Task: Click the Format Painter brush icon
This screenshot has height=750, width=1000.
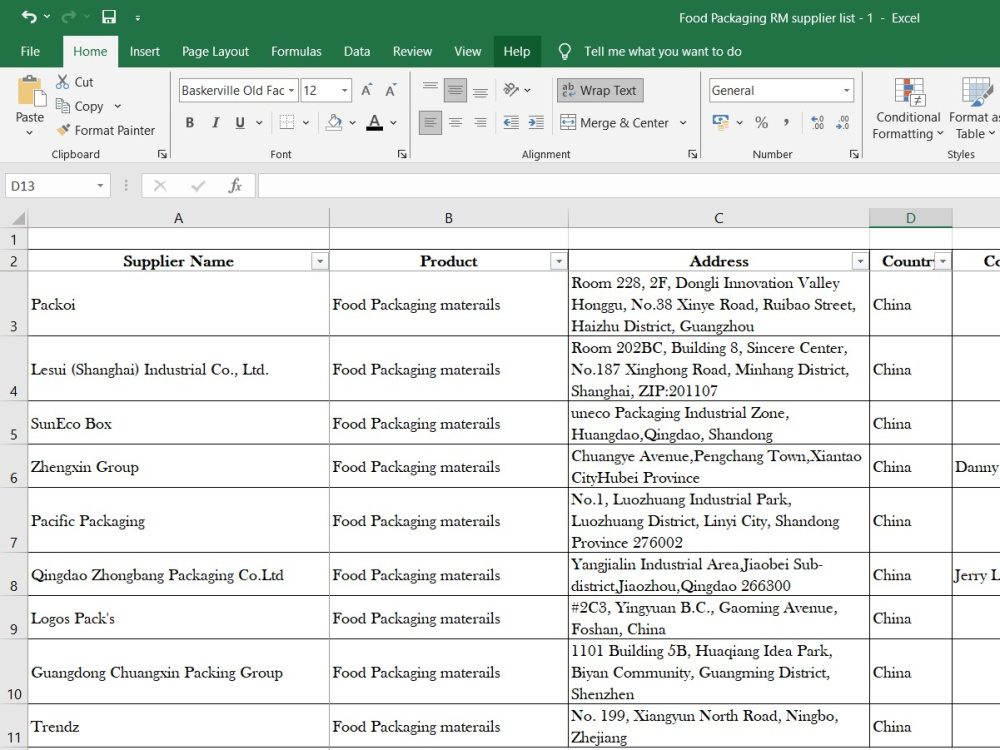Action: (x=63, y=130)
